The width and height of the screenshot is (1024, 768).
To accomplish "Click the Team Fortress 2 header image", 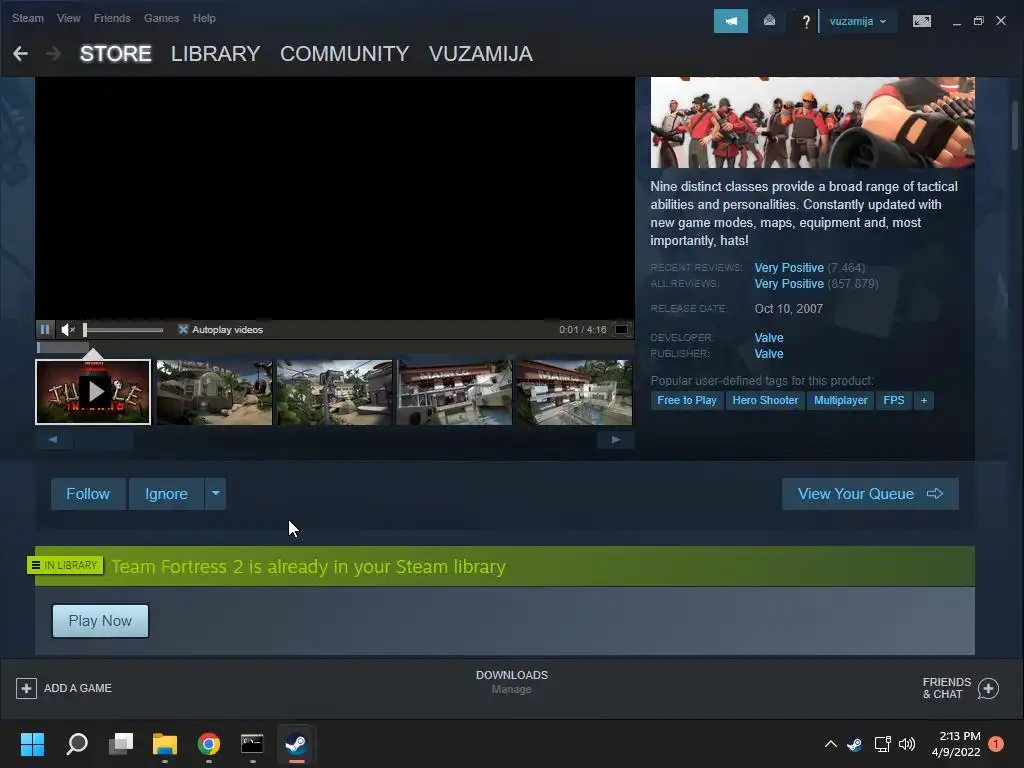I will tap(812, 122).
